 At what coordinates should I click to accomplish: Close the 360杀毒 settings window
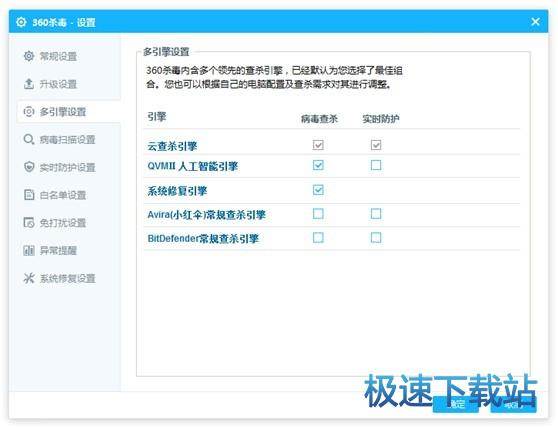(x=535, y=22)
